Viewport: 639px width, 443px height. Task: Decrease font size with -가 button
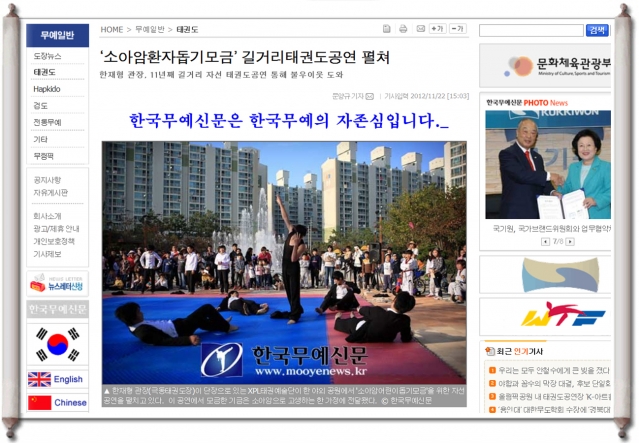click(457, 29)
